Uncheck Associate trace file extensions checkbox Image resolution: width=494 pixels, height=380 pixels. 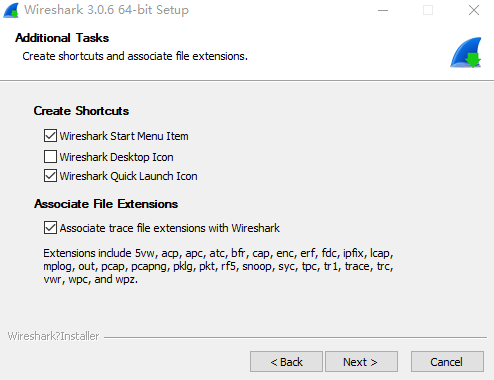[50, 228]
